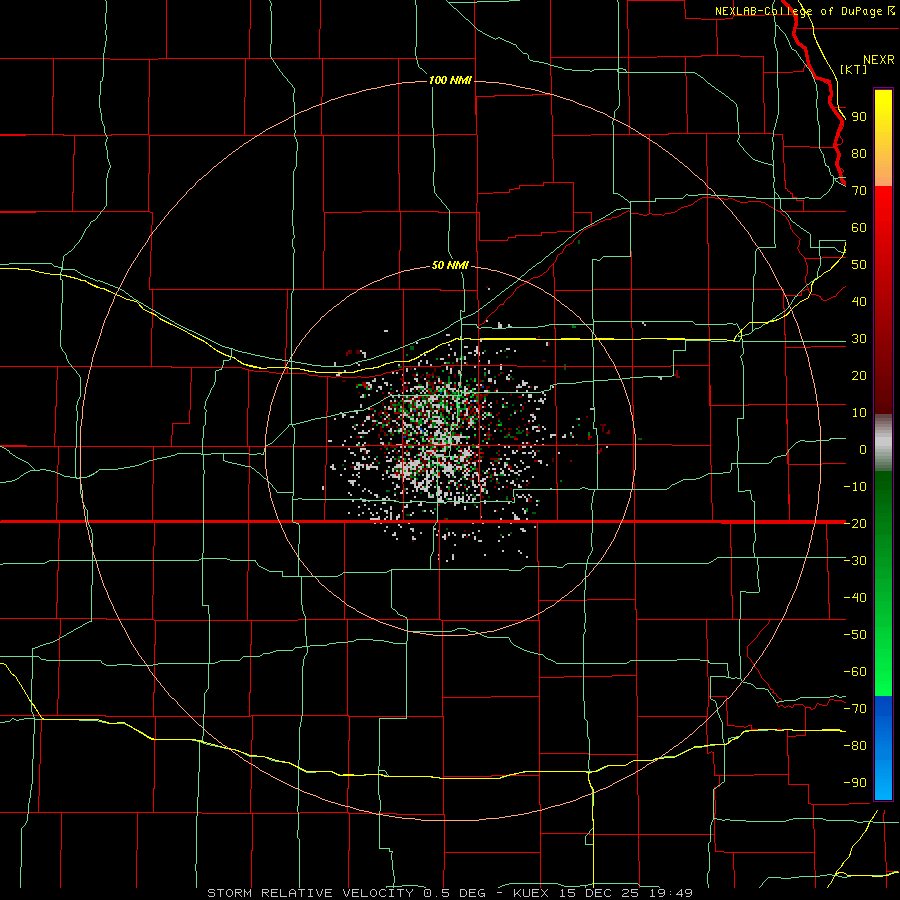Click the gray zero-velocity color bar segment

[883, 443]
